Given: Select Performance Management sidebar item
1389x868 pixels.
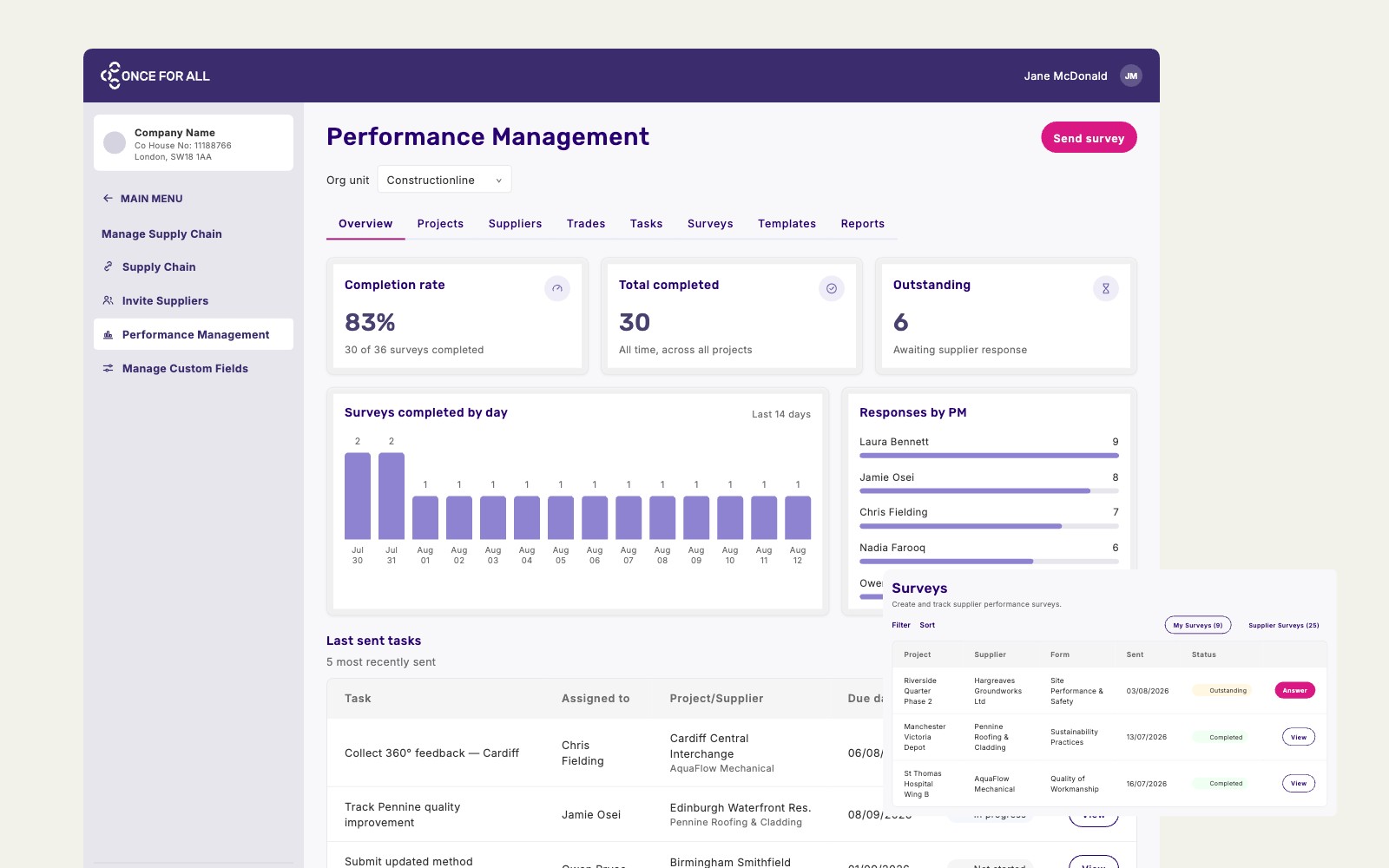Looking at the screenshot, I should 194,334.
